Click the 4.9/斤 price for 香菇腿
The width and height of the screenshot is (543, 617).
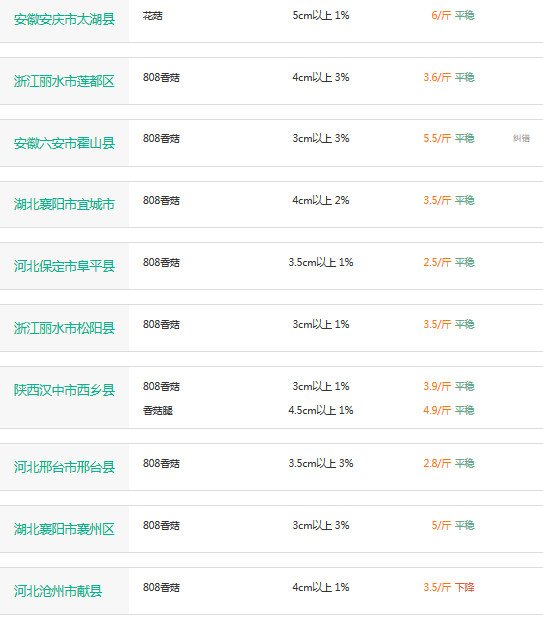click(437, 410)
